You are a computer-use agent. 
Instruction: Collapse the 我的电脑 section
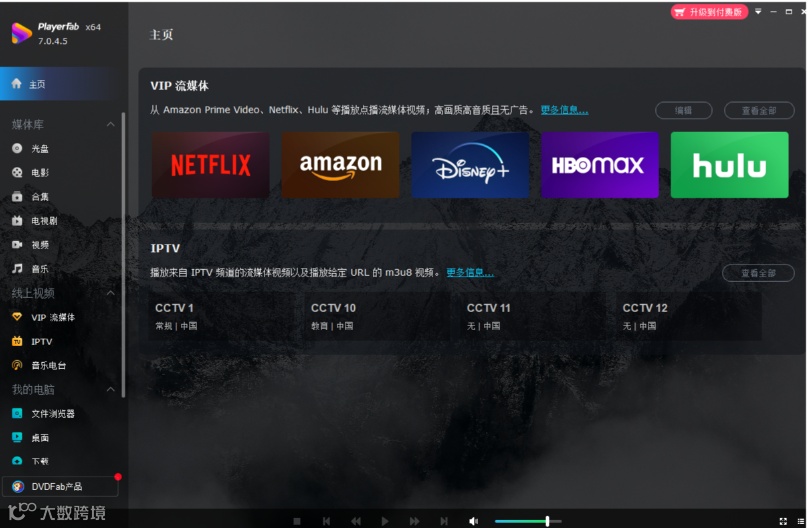coord(110,389)
